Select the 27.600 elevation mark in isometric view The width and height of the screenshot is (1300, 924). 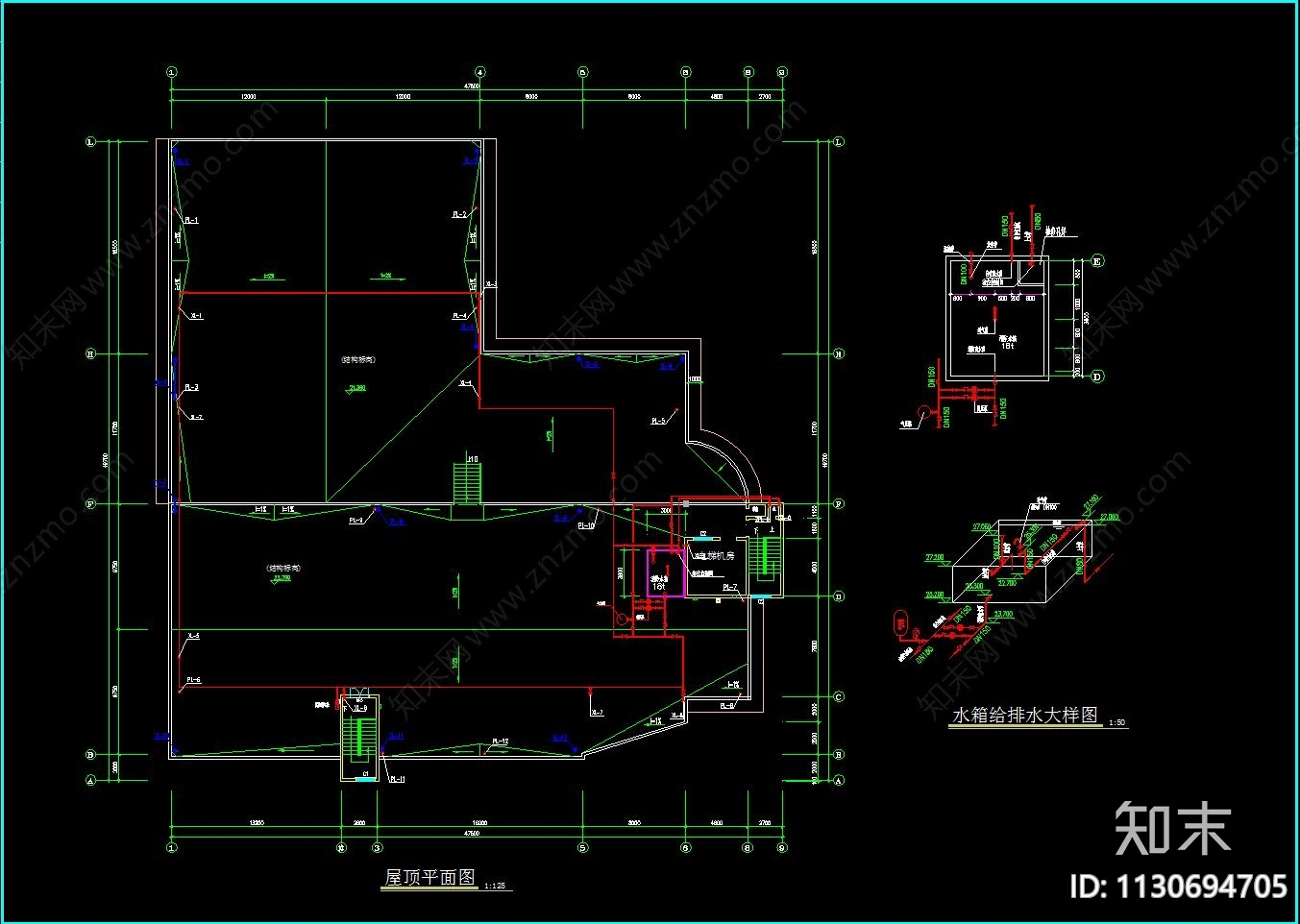(x=981, y=526)
